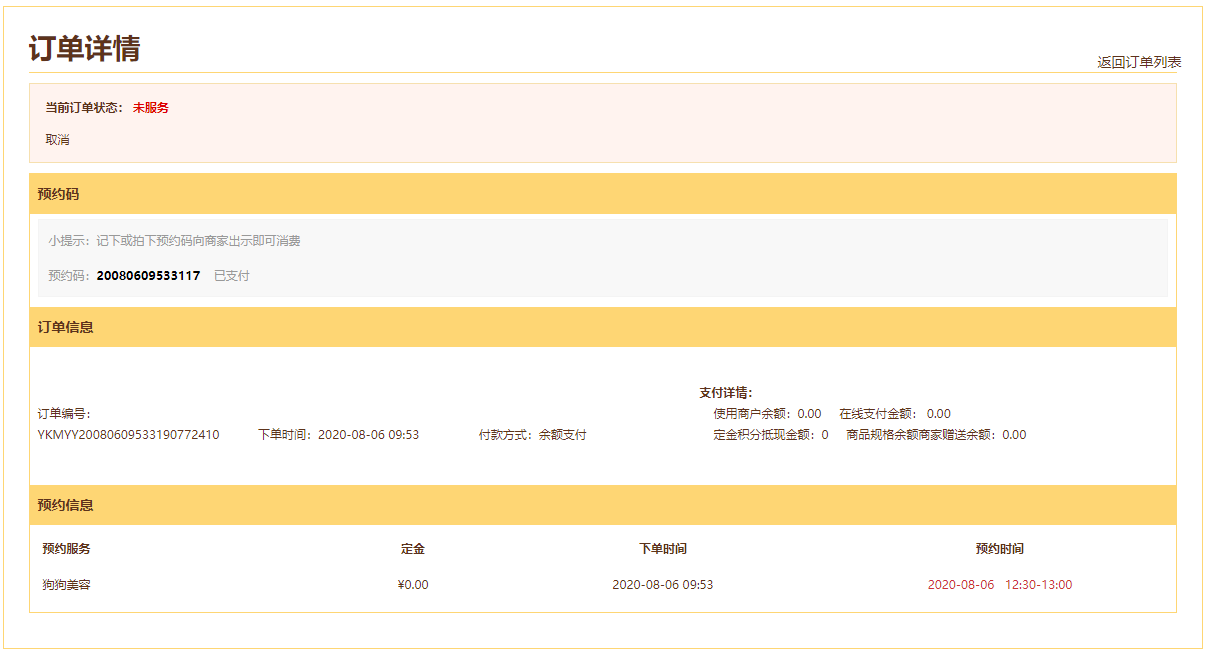Click 付款方式：余额支付 text
1211x657 pixels.
(x=532, y=435)
